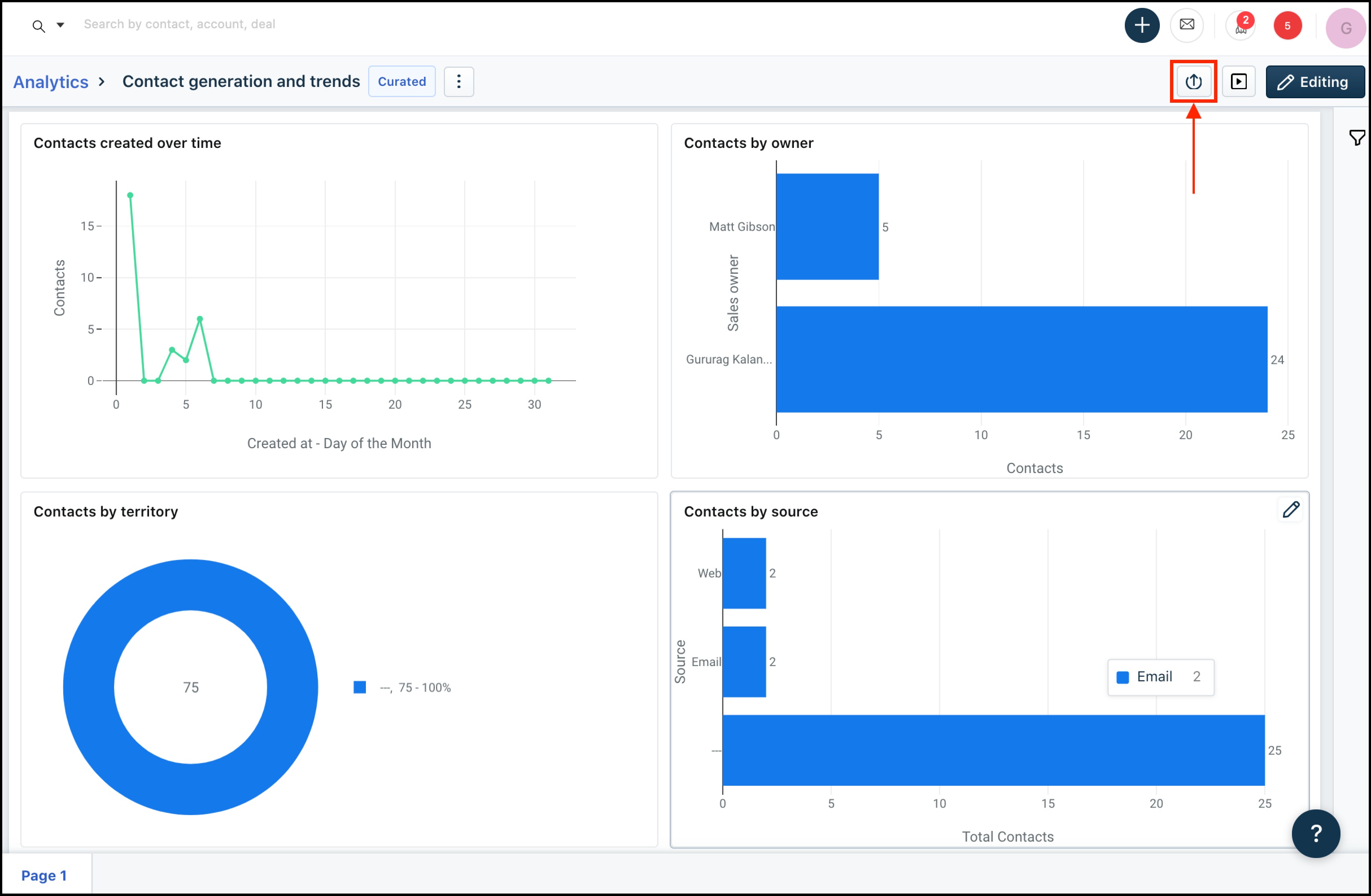Click the export dashboard icon
Viewport: 1371px width, 896px height.
click(1193, 82)
